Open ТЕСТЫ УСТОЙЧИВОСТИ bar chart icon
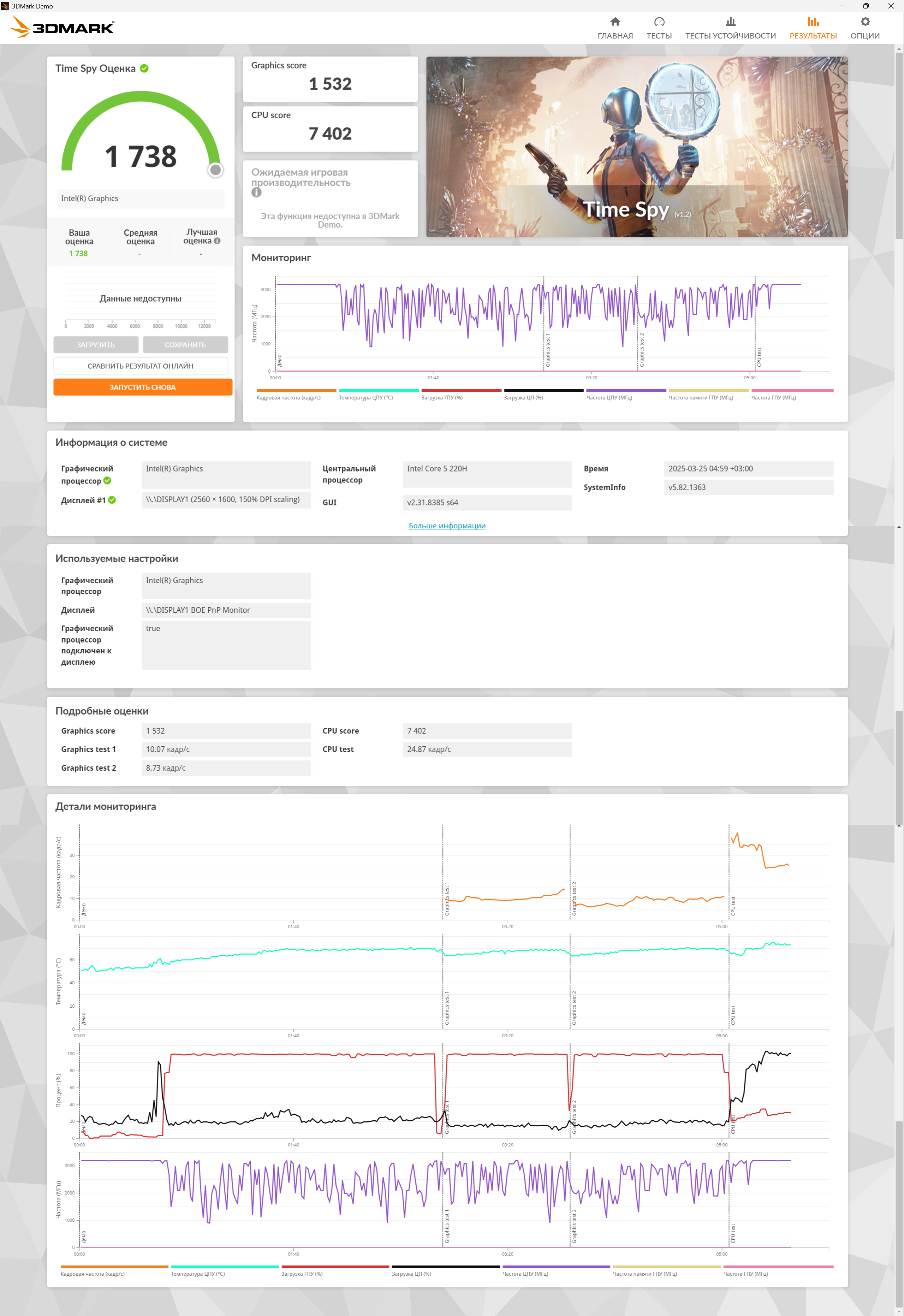 [730, 22]
